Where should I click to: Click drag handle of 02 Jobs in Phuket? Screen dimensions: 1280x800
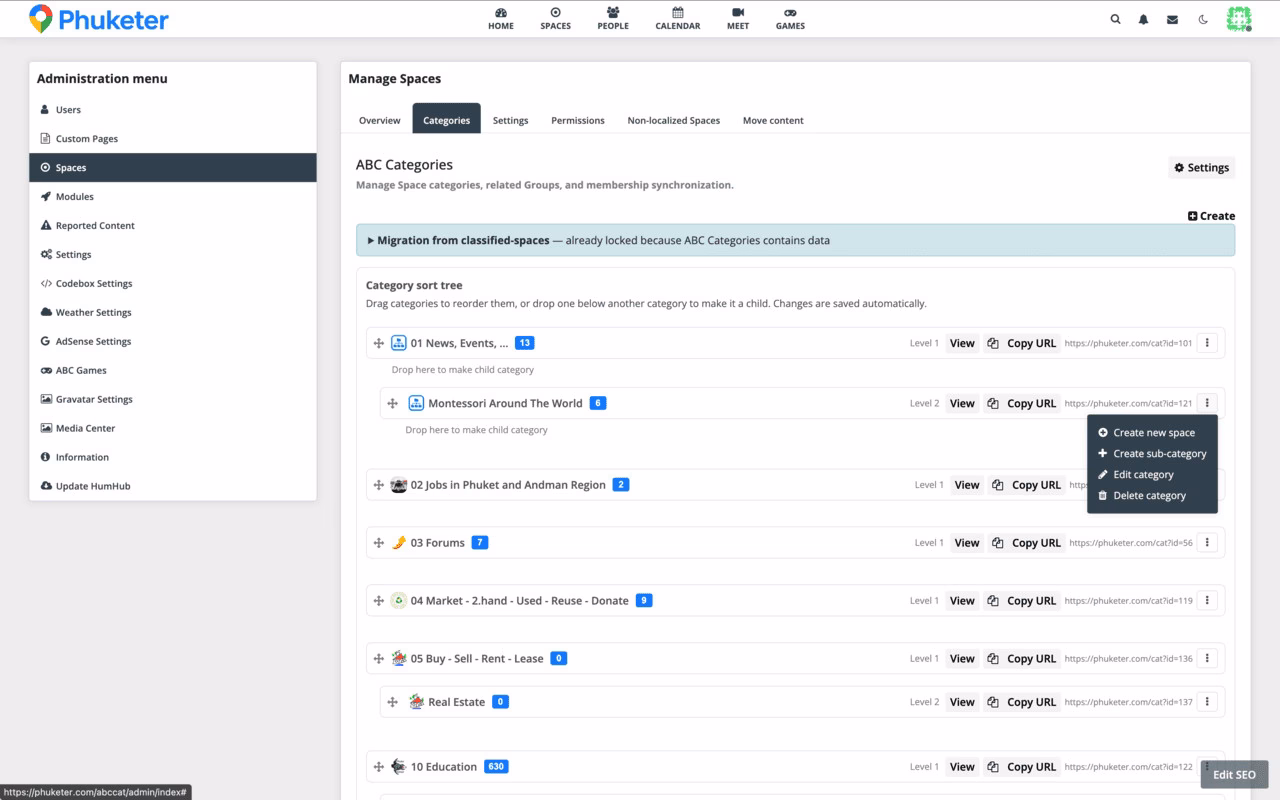tap(379, 485)
